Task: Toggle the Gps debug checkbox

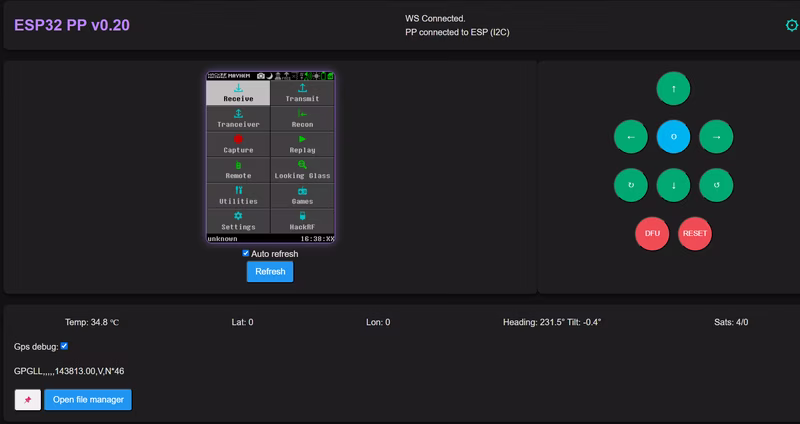Action: coord(64,346)
